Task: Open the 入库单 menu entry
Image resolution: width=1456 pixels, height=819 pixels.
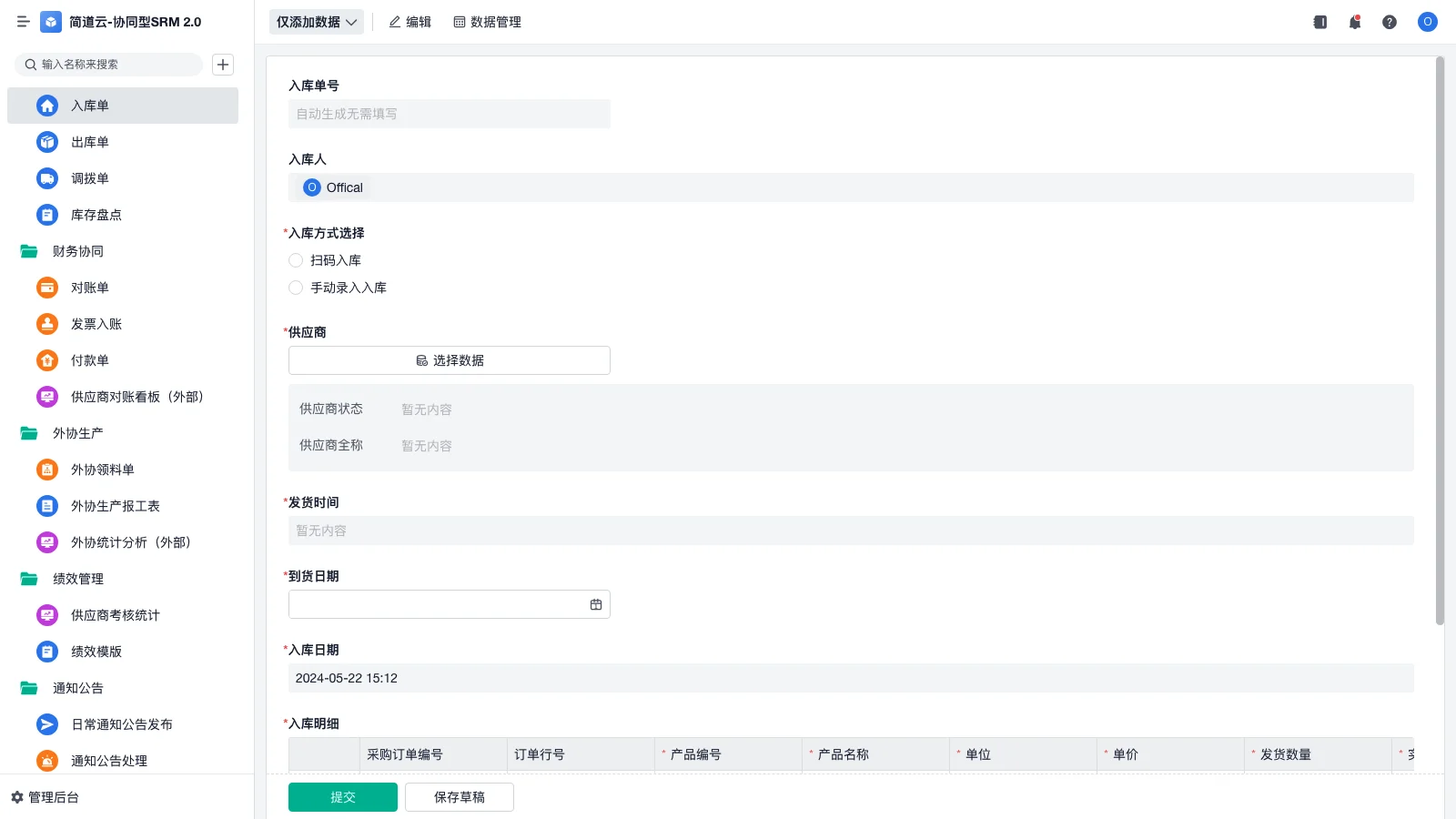Action: (x=123, y=106)
